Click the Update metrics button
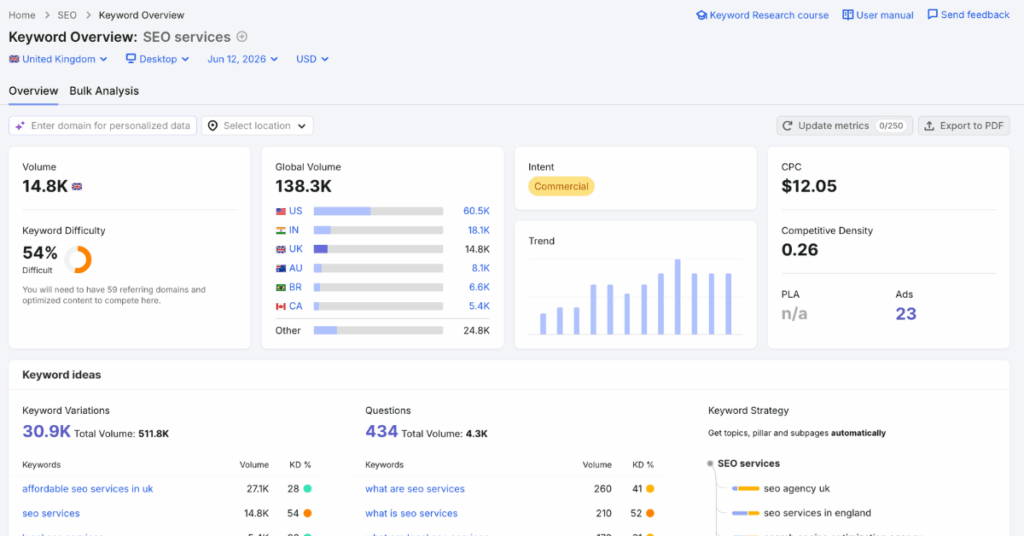 click(844, 125)
